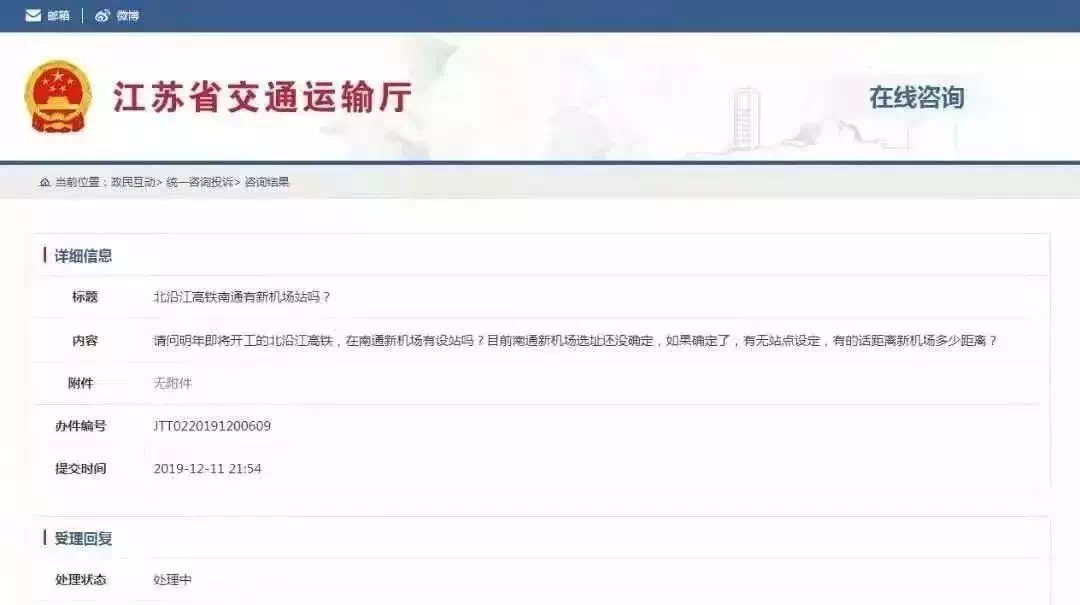Click the 受理回复 section heading
The height and width of the screenshot is (605, 1080).
click(83, 539)
